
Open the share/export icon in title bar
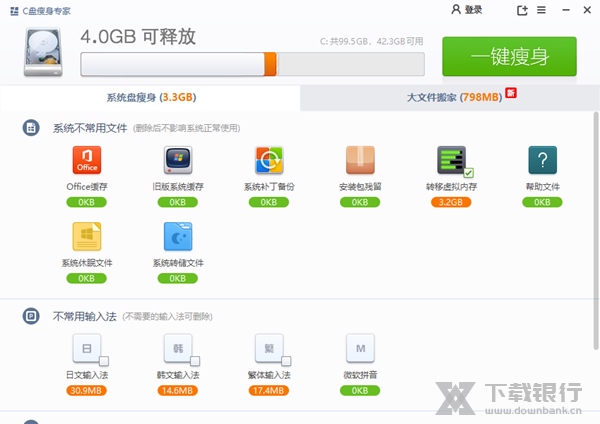pos(522,10)
